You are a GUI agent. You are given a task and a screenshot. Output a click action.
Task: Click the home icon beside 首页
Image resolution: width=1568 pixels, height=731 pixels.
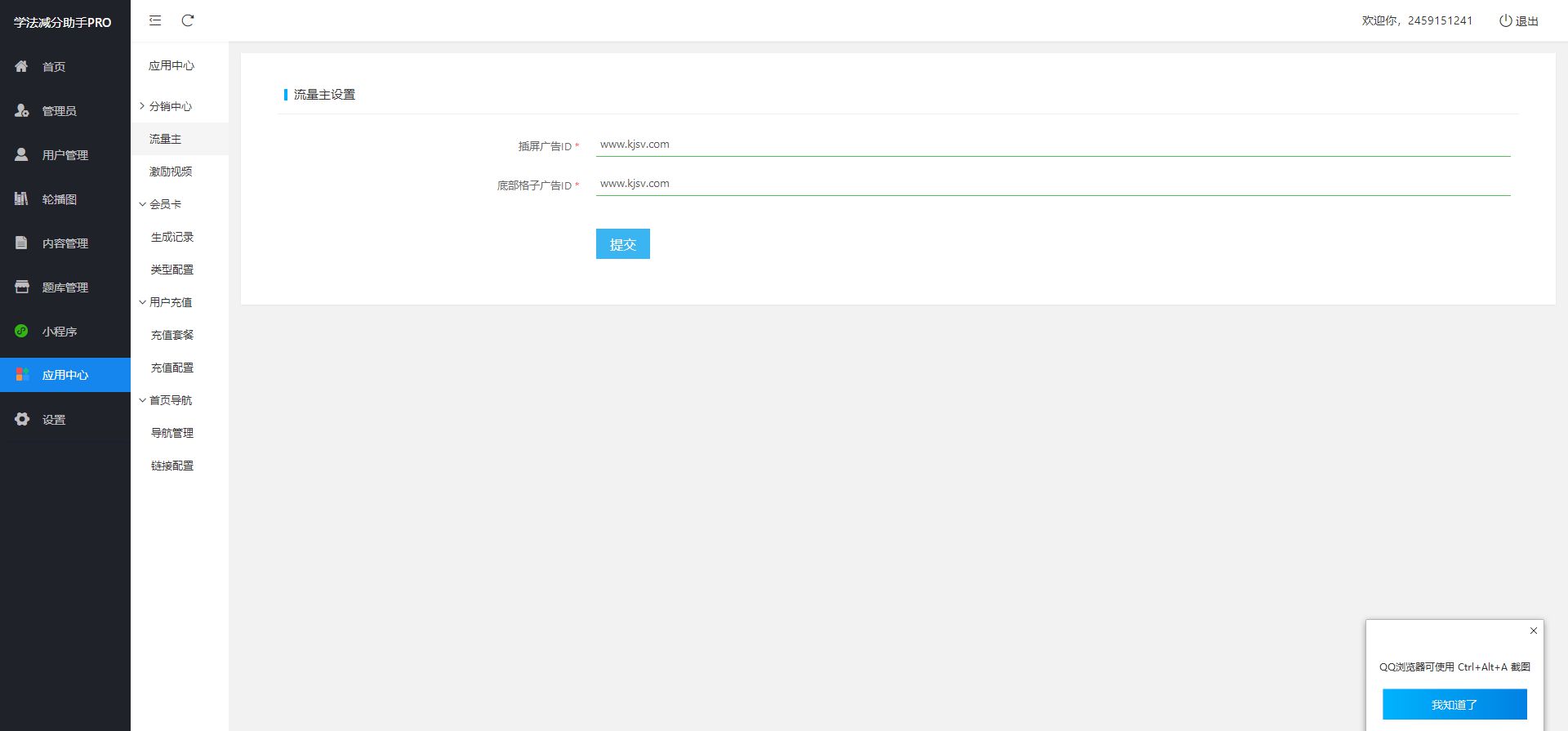coord(21,66)
